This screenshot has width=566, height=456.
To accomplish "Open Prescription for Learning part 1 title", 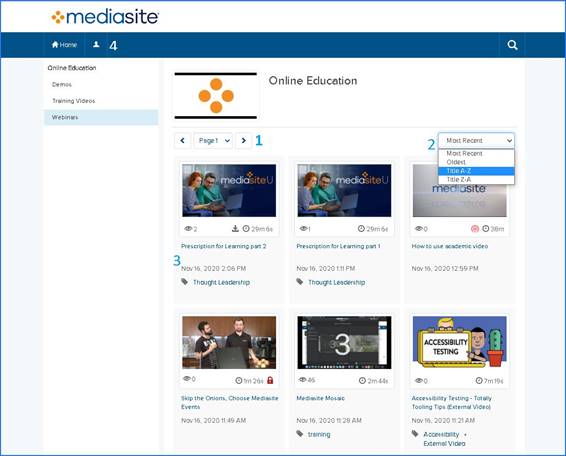I will (x=338, y=246).
